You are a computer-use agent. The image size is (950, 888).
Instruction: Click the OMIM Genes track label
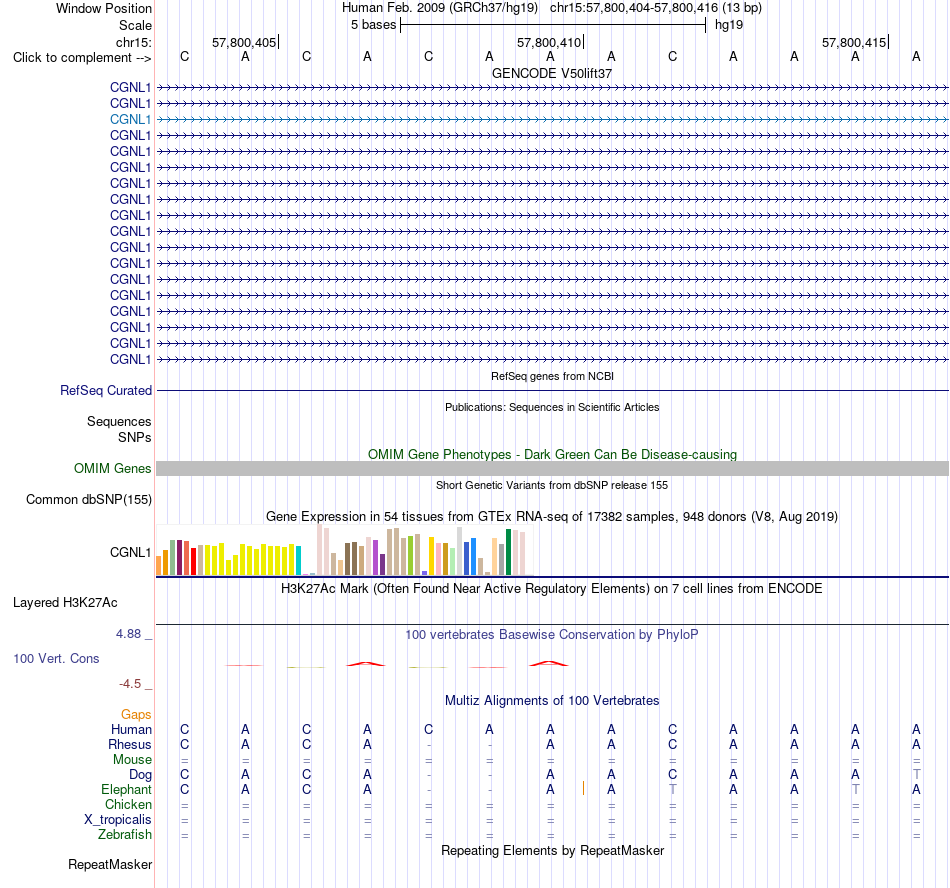pos(113,468)
